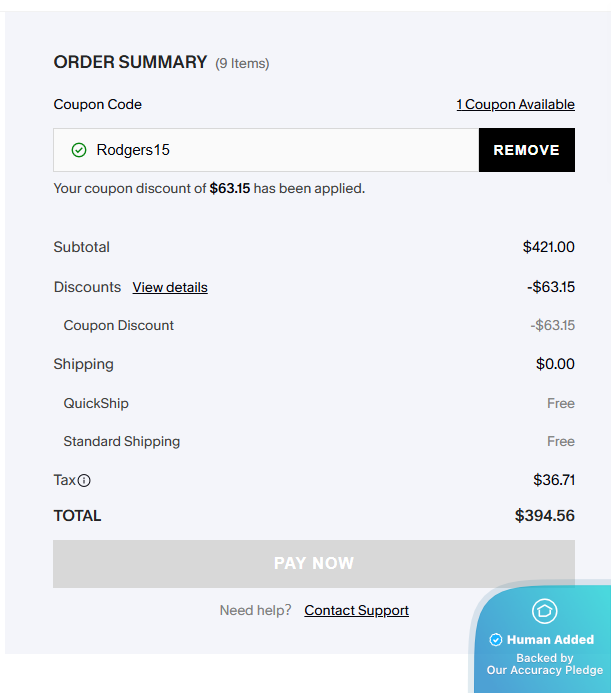Click the house icon in the badge
This screenshot has height=693, width=611.
[544, 610]
